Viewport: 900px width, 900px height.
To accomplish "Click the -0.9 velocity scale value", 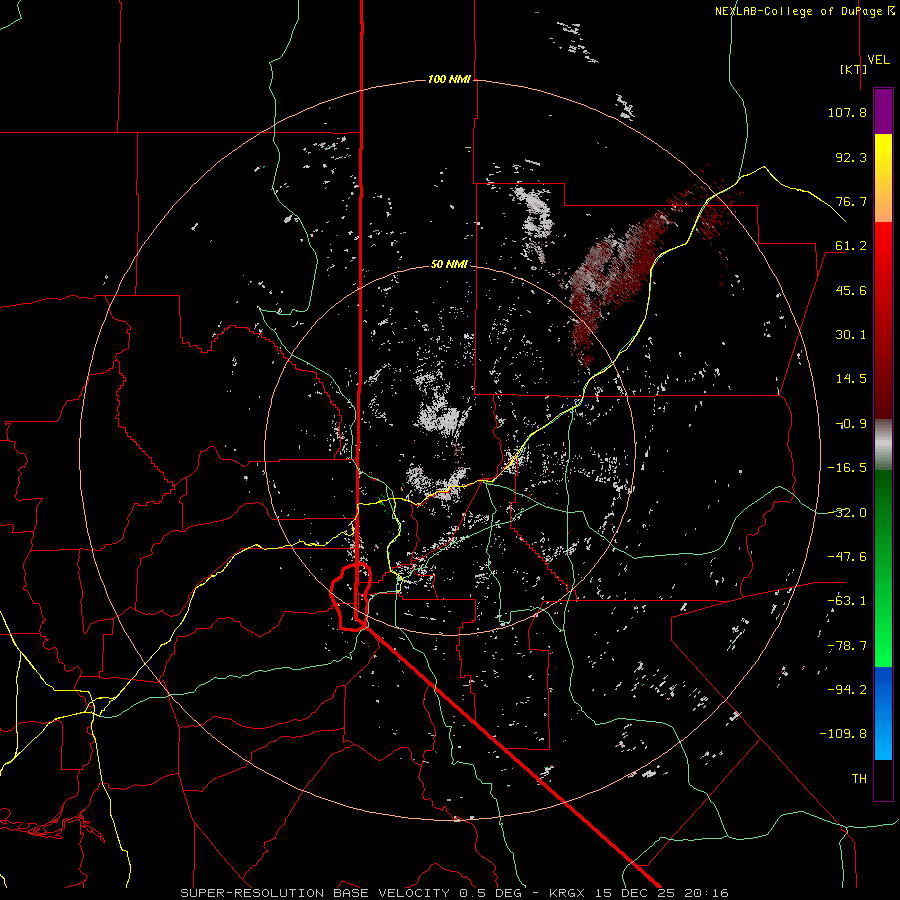I will pyautogui.click(x=851, y=424).
